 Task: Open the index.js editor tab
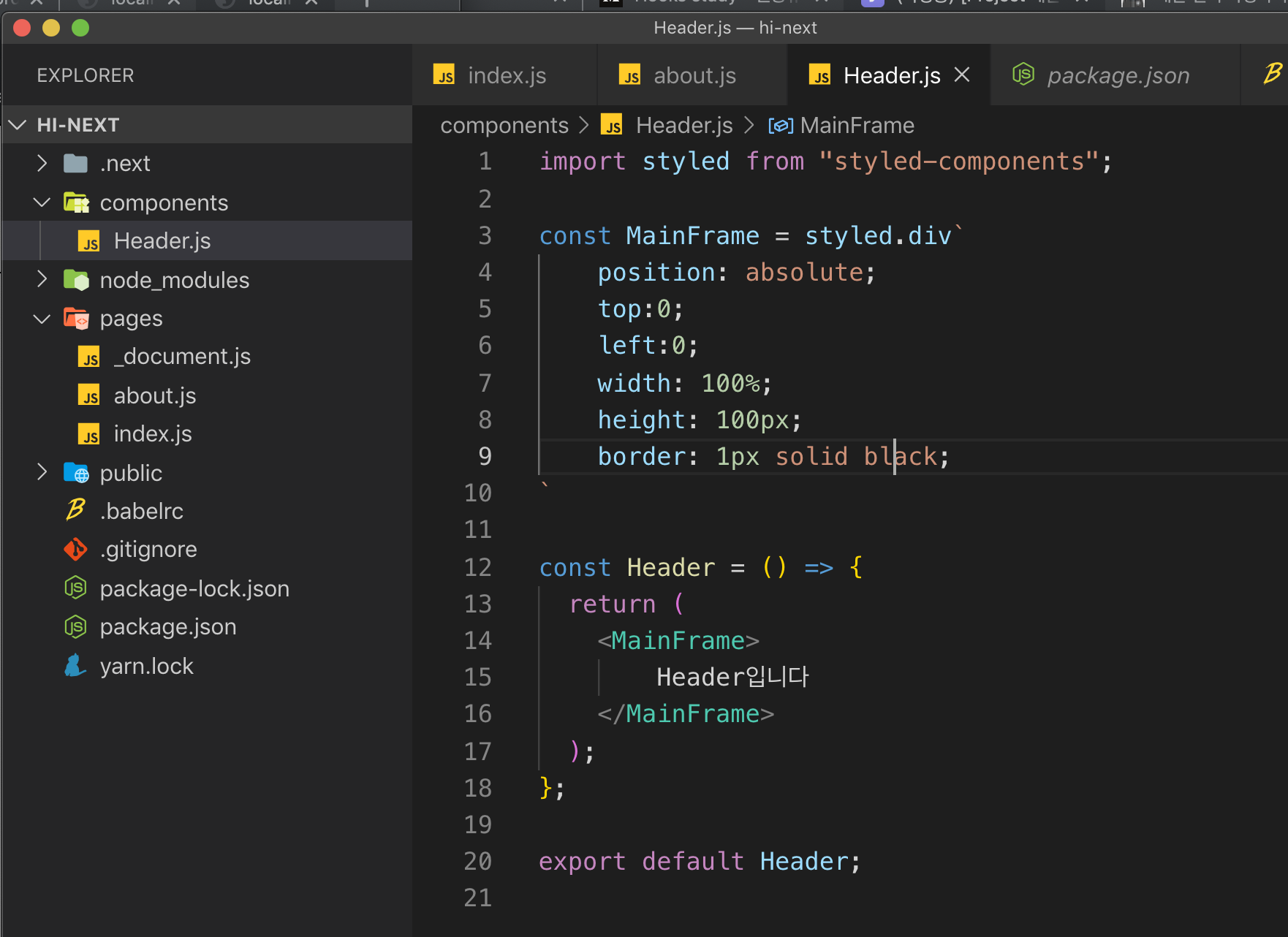(x=505, y=75)
